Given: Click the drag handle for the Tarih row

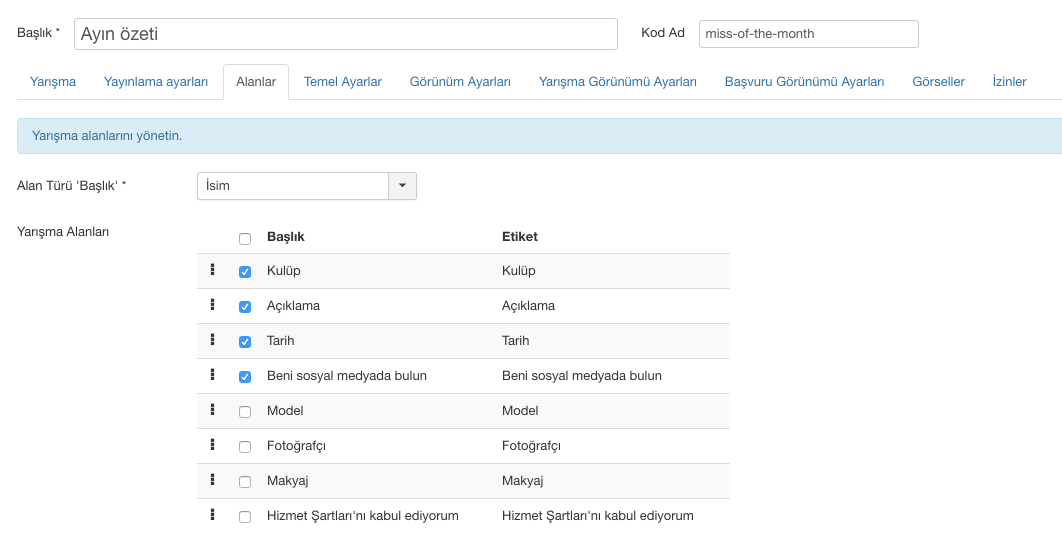Looking at the screenshot, I should click(212, 340).
